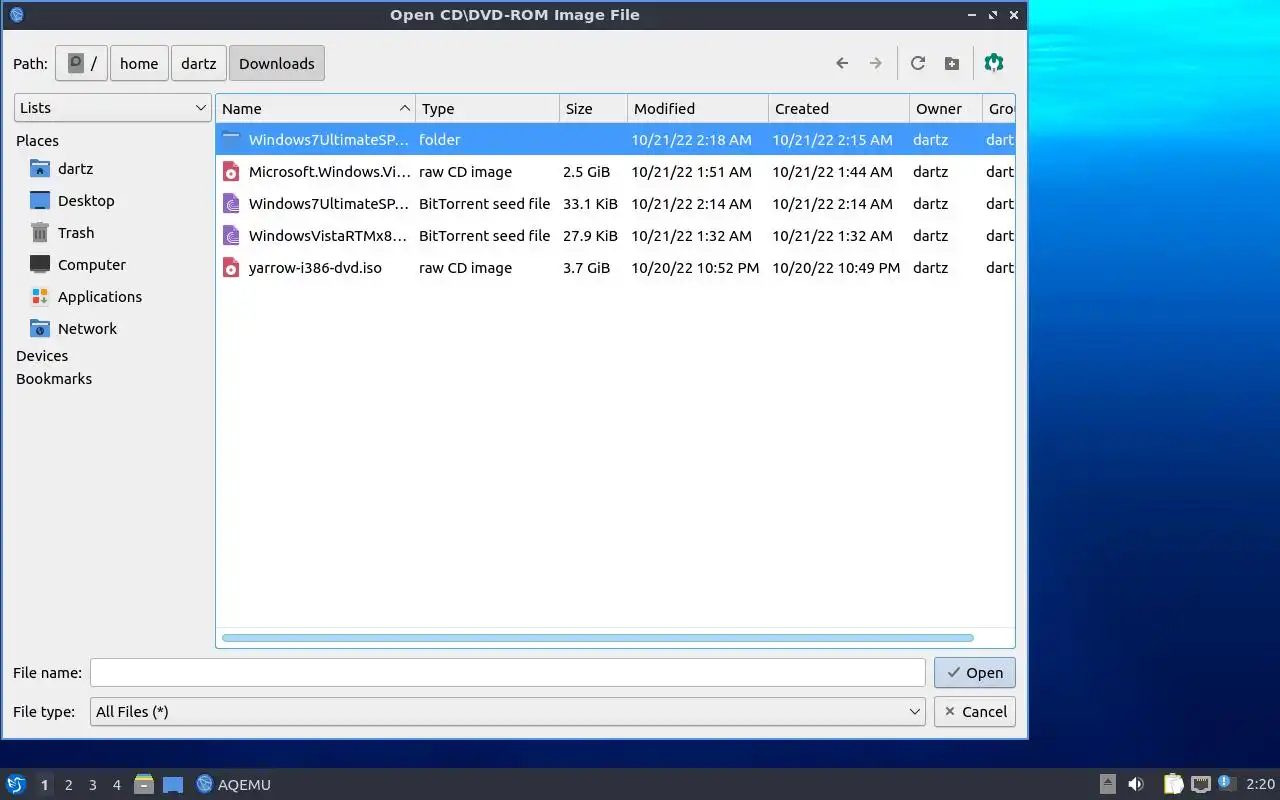The width and height of the screenshot is (1280, 800).
Task: Open the green options icon in toolbar
Action: coord(994,63)
